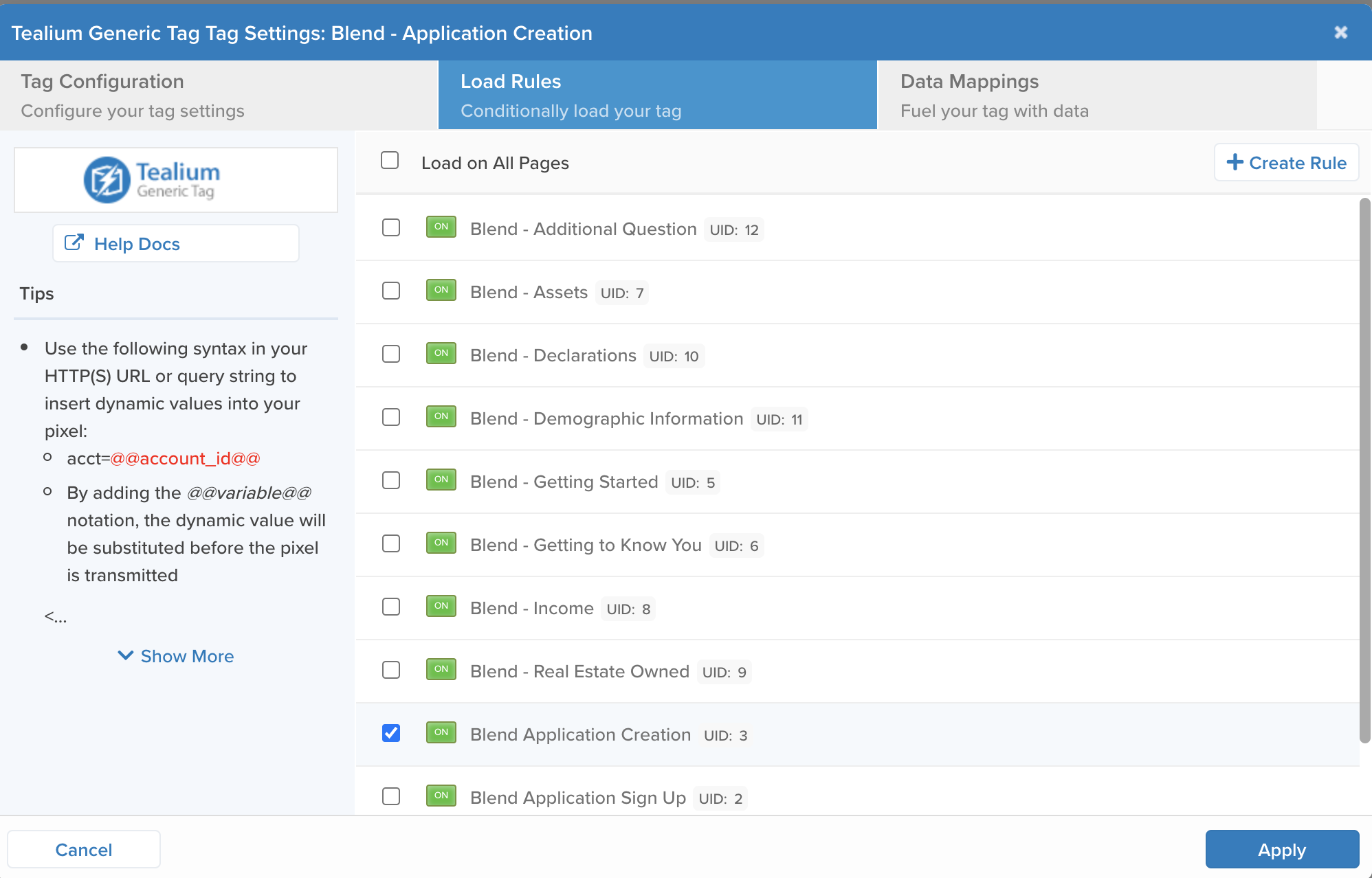Uncheck the Blend Application Creation rule

[391, 733]
